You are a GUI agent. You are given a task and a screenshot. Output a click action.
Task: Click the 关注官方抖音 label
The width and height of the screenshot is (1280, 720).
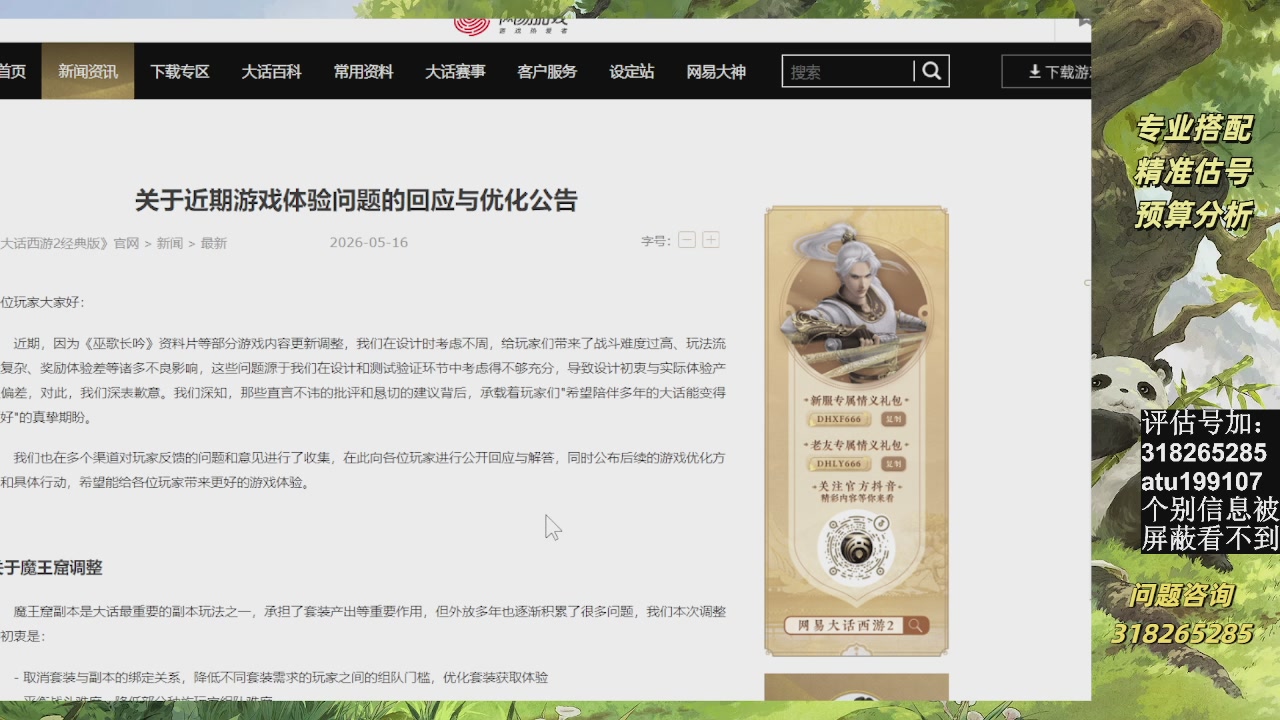pos(856,486)
